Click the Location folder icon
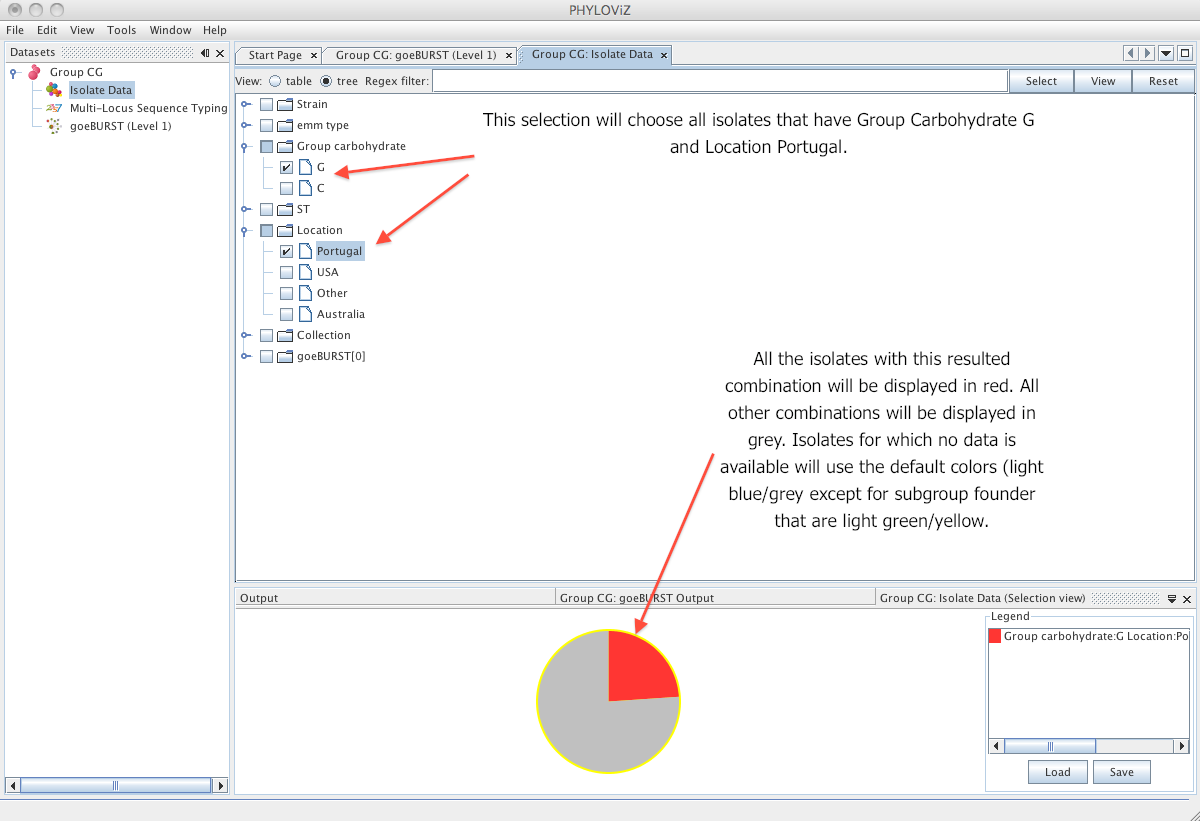Viewport: 1200px width, 821px height. point(284,230)
